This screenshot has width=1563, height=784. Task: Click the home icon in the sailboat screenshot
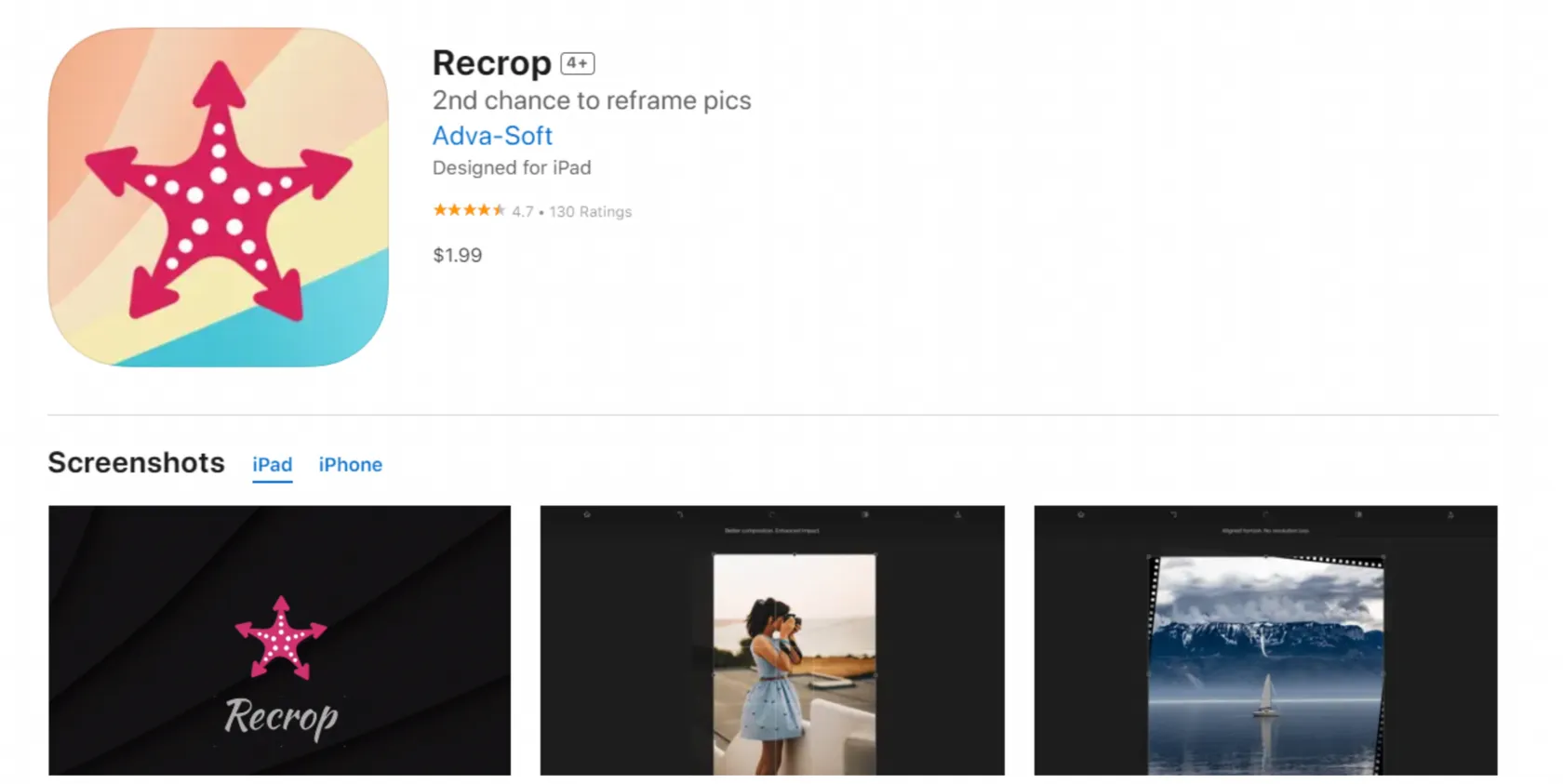pyautogui.click(x=1080, y=514)
